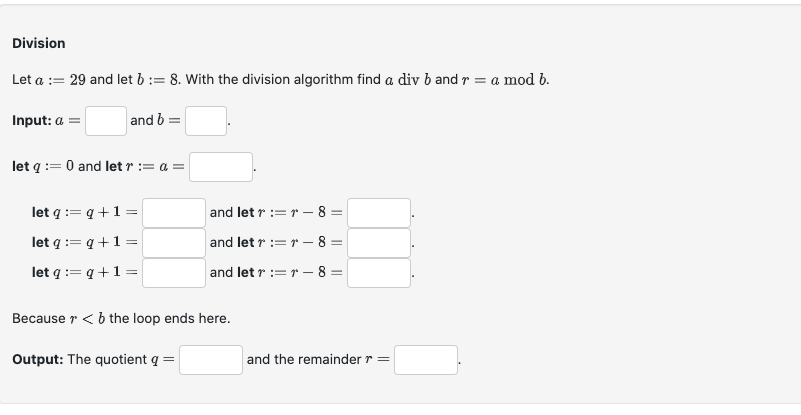Click the Division heading
Screen dimensions: 801x415
coord(39,43)
